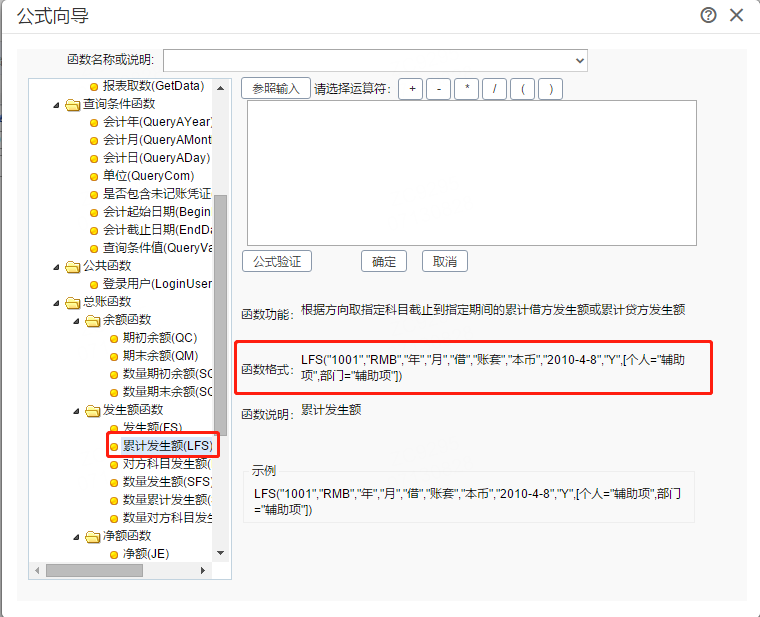Open the 函数名称或说明 dropdown
This screenshot has width=760, height=617.
click(579, 61)
